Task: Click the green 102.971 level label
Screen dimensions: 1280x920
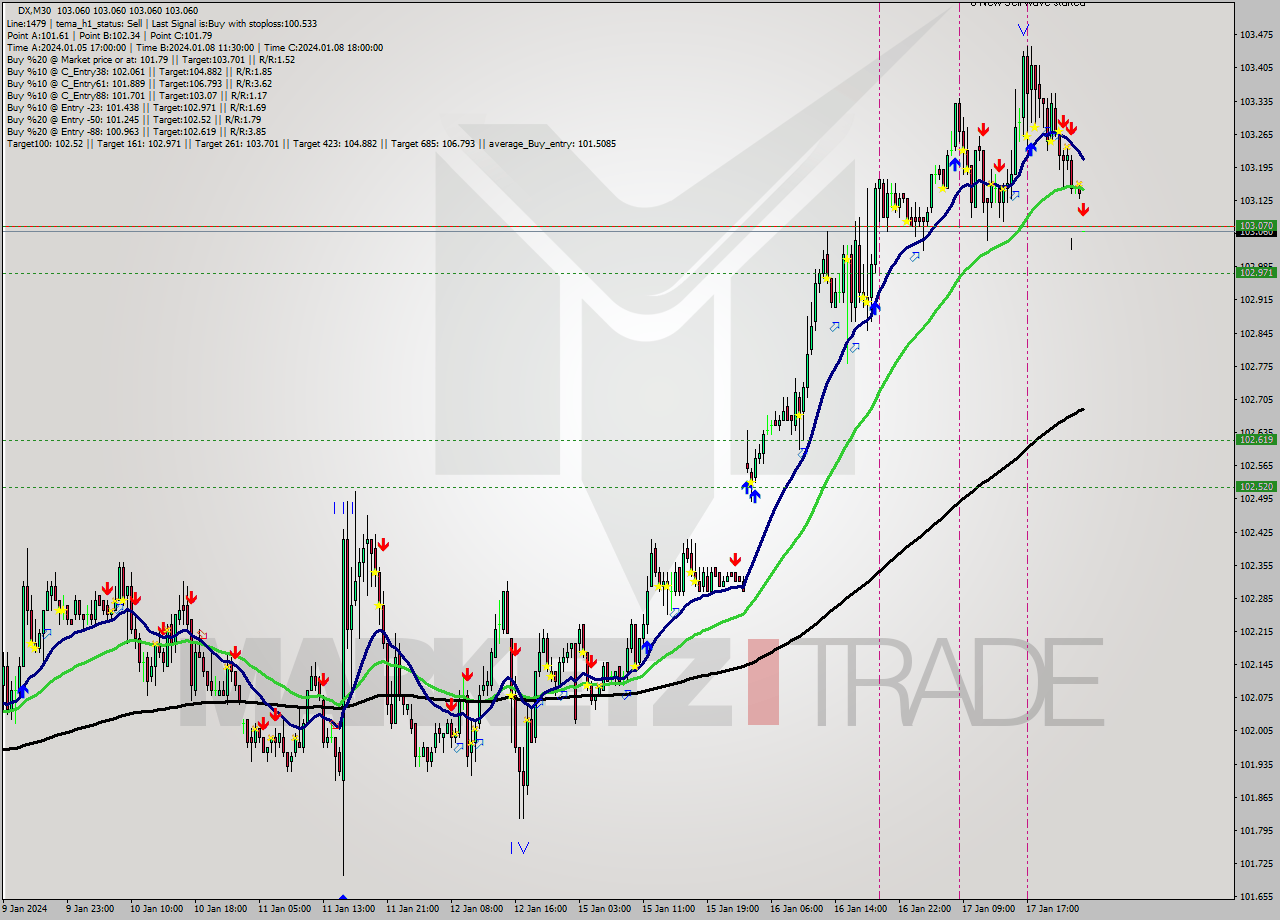Action: [x=1256, y=272]
